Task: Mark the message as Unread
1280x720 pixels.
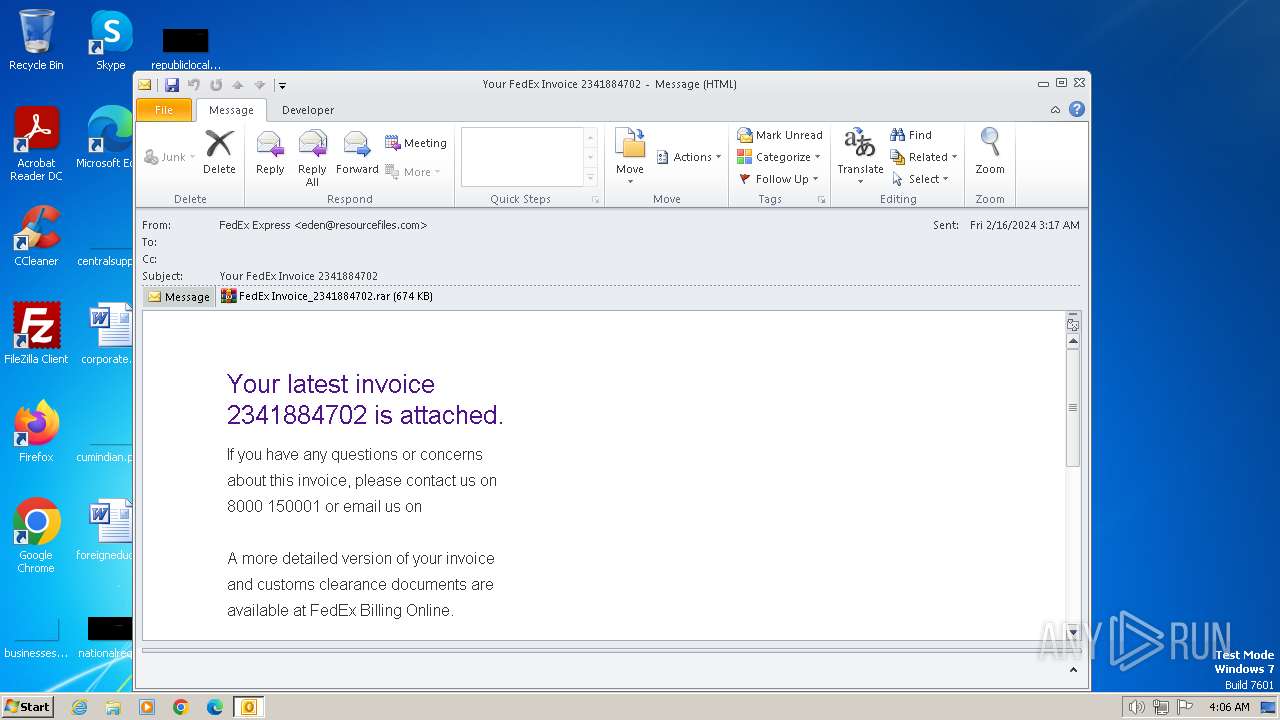Action: point(779,135)
